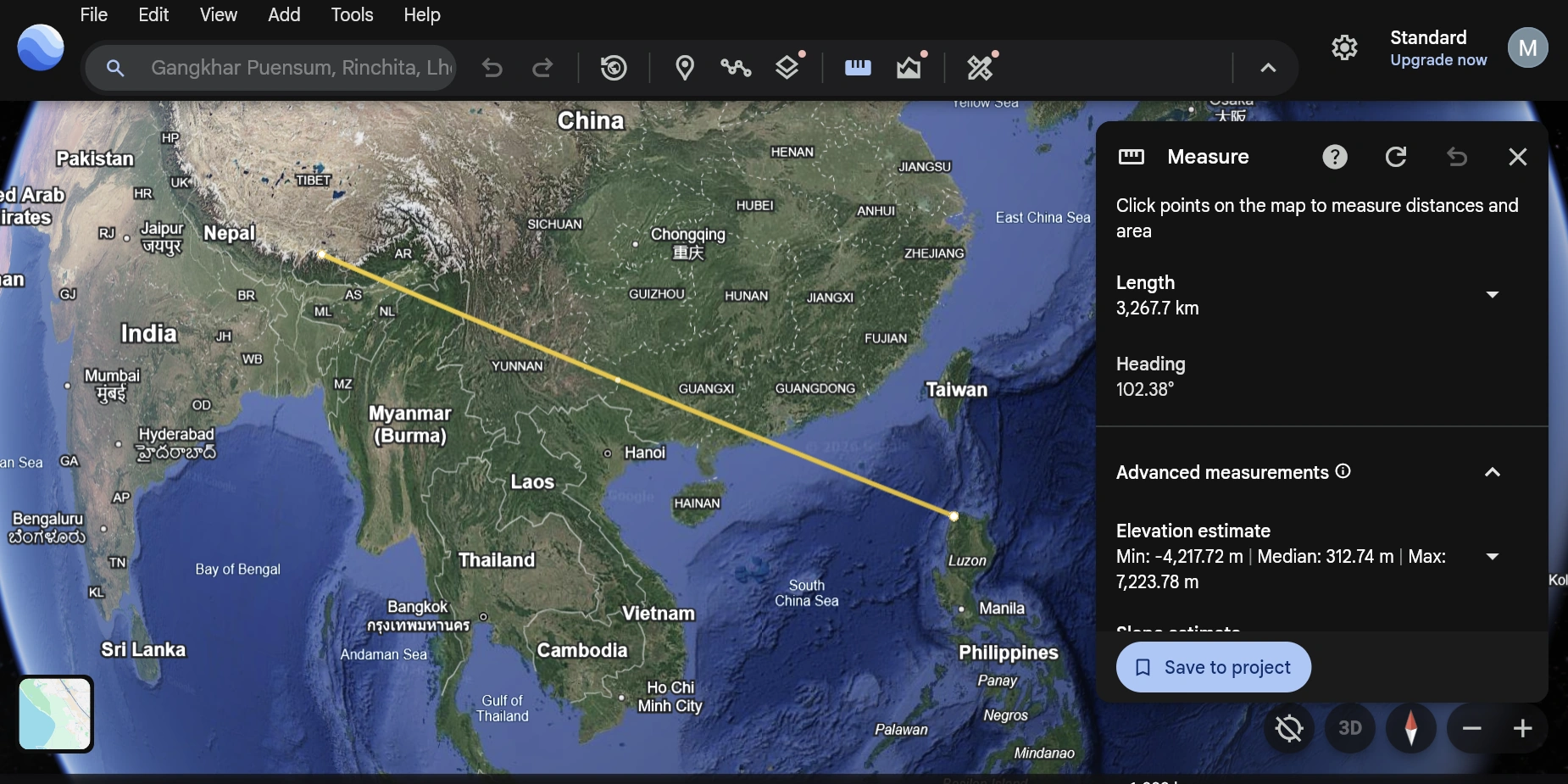Click the Manila map label

pos(1002,609)
